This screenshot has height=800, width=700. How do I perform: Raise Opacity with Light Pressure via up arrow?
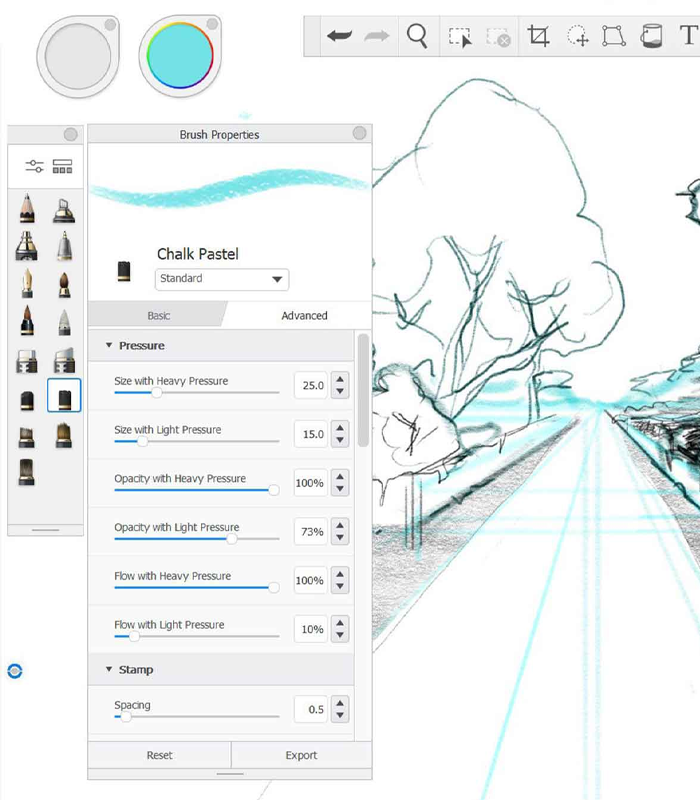click(340, 525)
